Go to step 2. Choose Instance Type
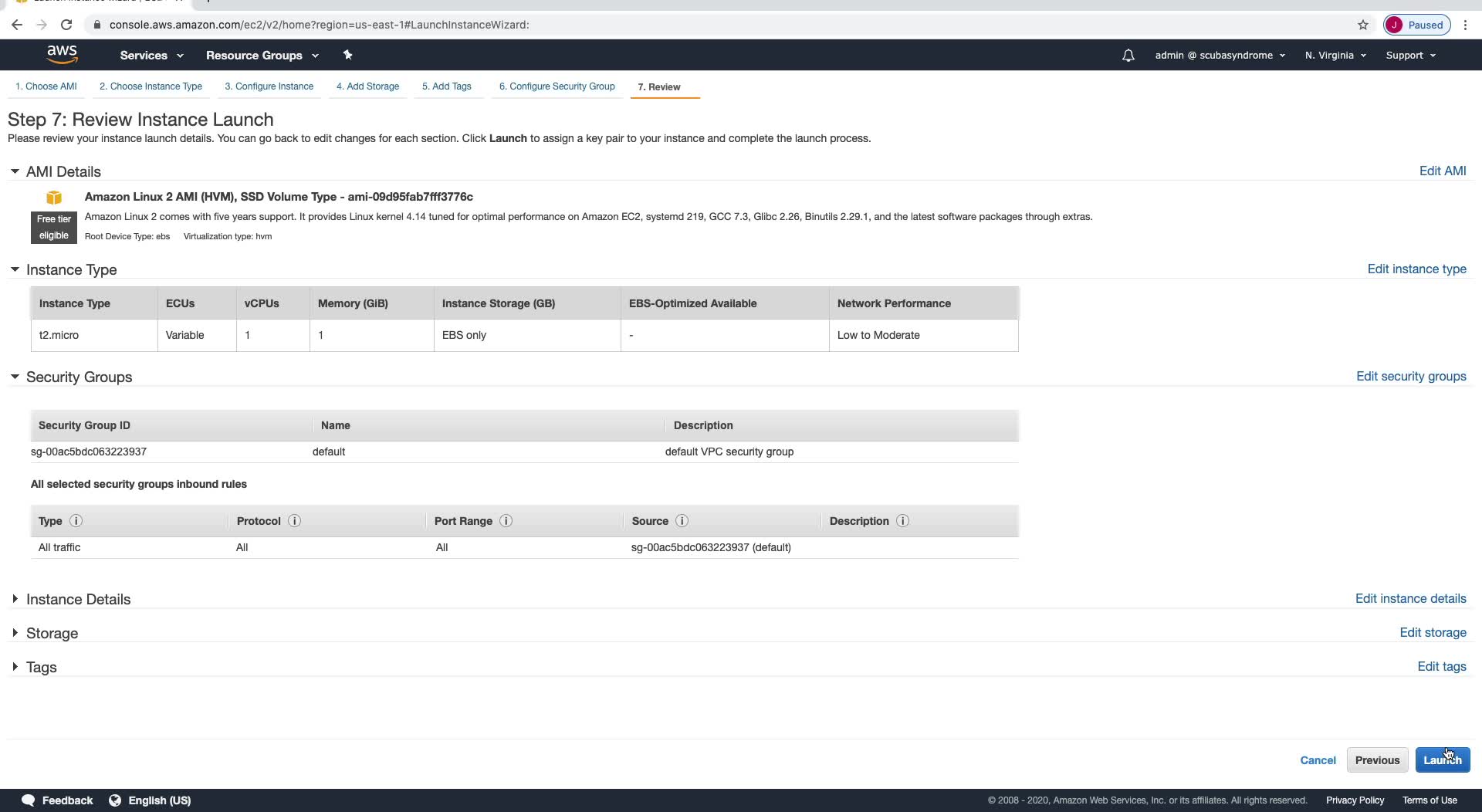Viewport: 1482px width, 812px height. click(151, 86)
